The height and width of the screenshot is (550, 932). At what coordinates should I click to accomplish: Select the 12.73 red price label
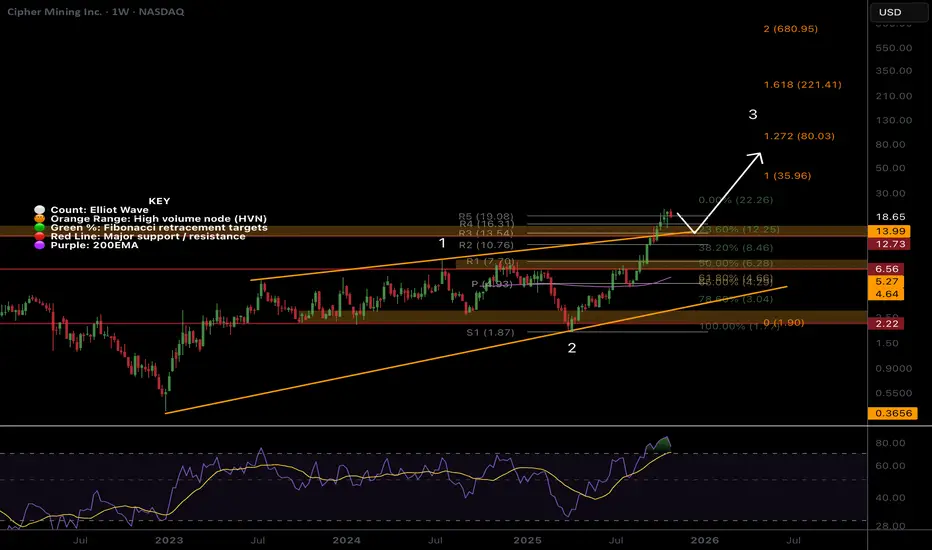pos(890,244)
